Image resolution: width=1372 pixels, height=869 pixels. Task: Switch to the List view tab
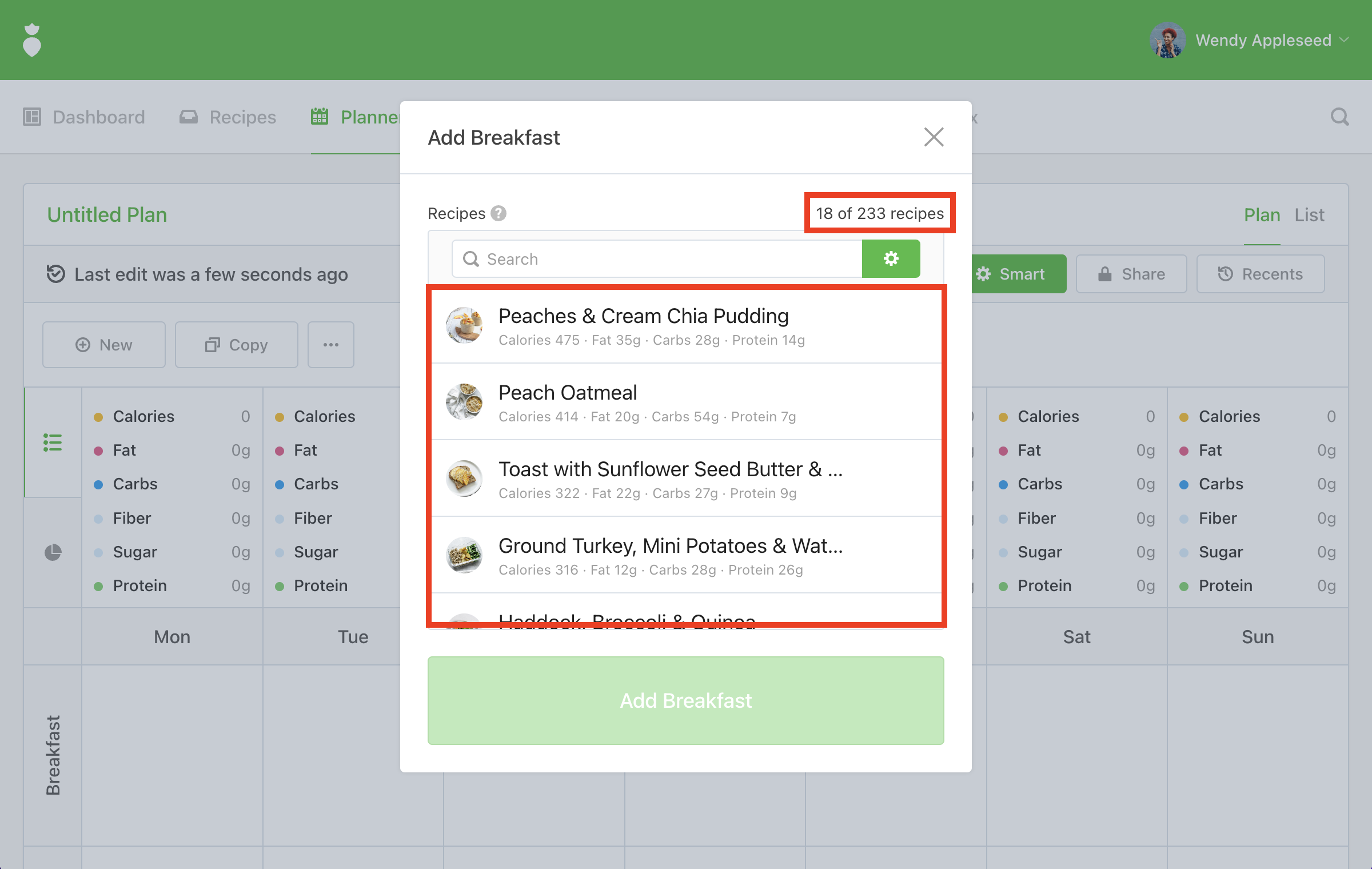[1309, 215]
